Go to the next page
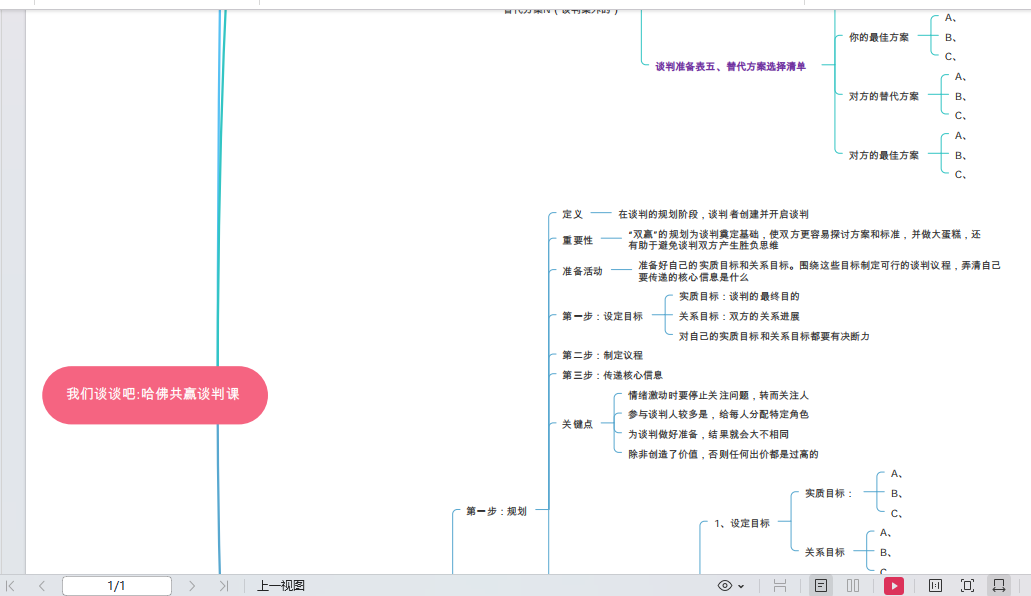1031x596 pixels. point(192,585)
